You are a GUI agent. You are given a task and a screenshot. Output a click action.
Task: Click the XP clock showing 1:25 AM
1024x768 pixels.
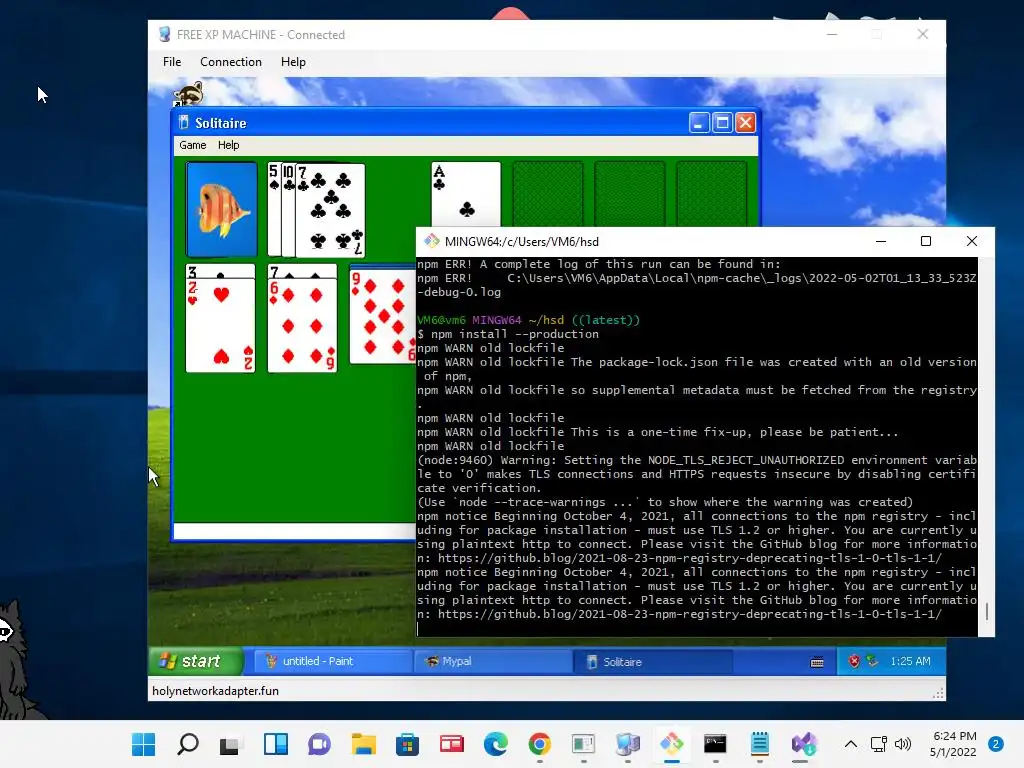click(910, 661)
